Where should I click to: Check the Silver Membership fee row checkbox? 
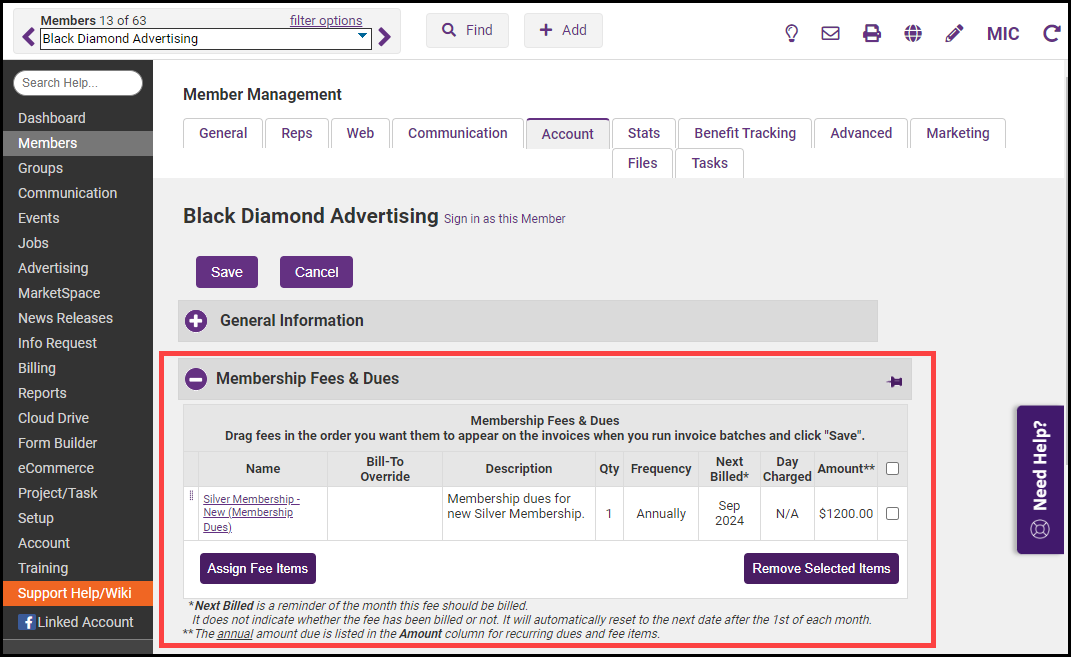click(x=892, y=514)
